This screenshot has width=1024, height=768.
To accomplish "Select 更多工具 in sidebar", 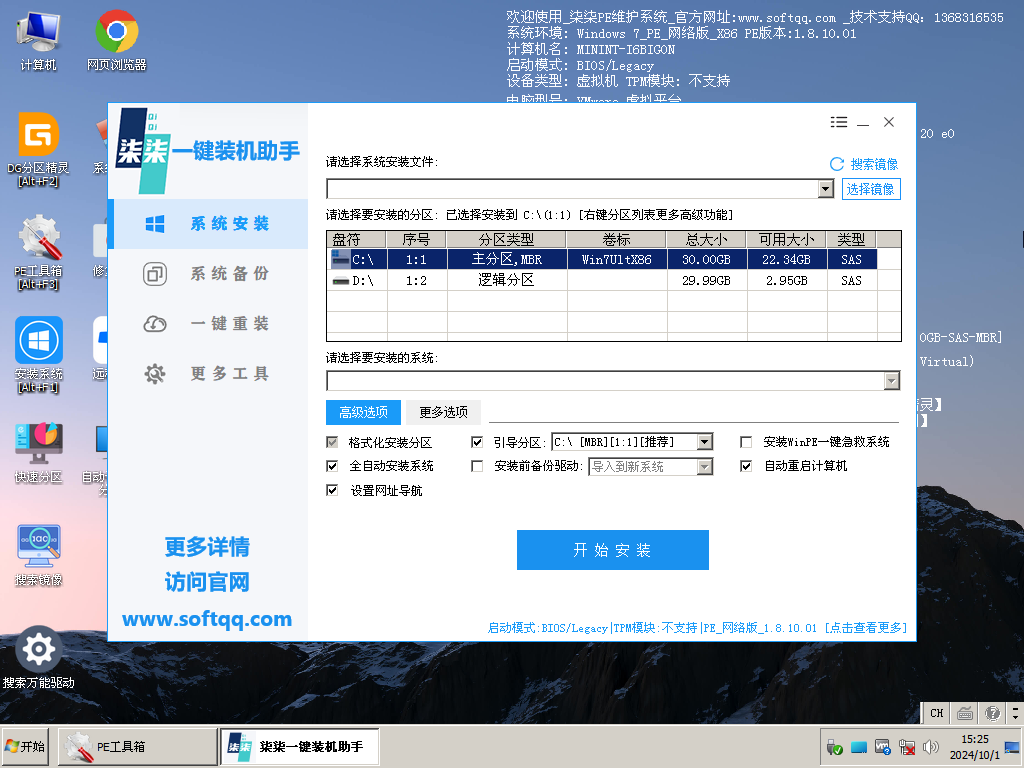I will (208, 374).
